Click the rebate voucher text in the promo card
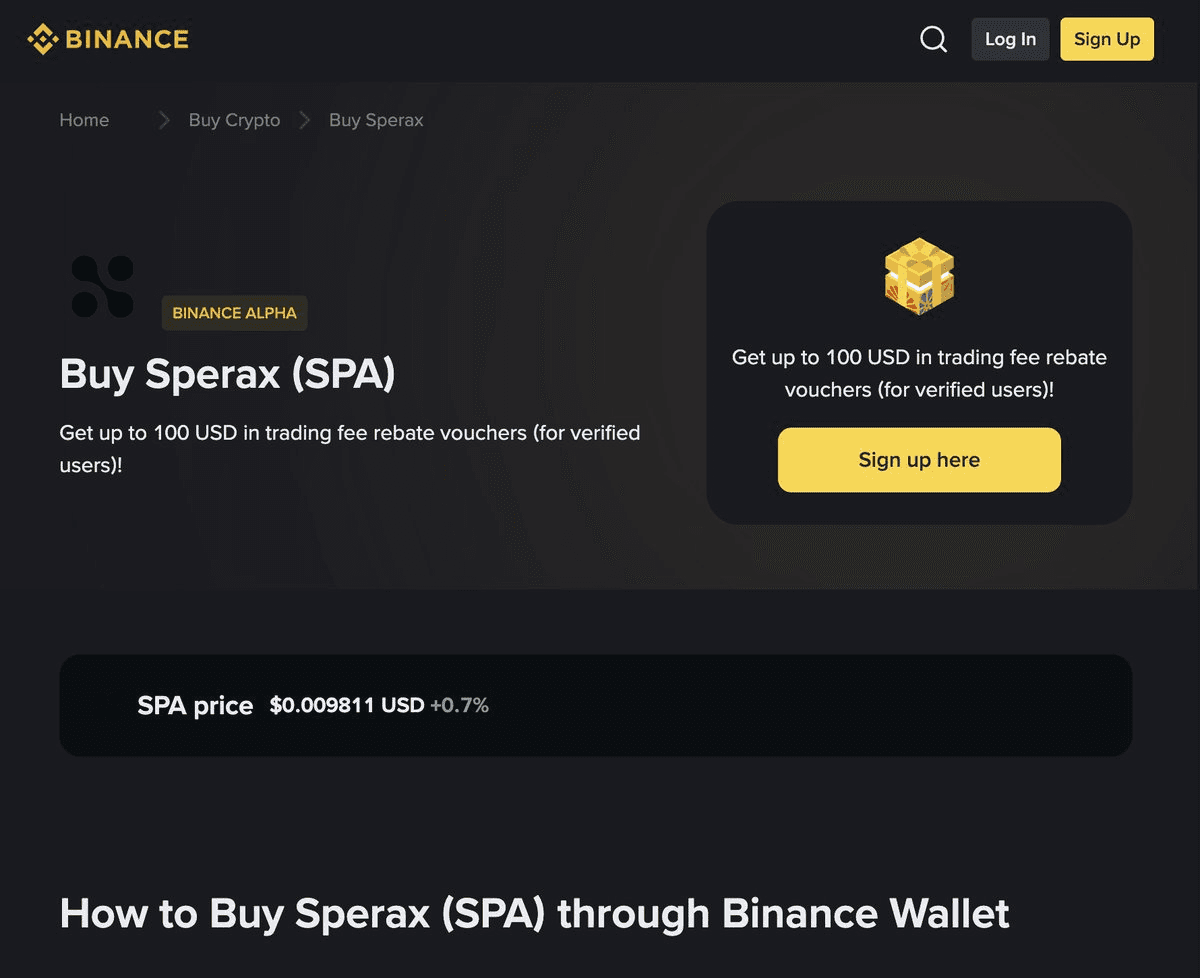1200x978 pixels. (919, 373)
